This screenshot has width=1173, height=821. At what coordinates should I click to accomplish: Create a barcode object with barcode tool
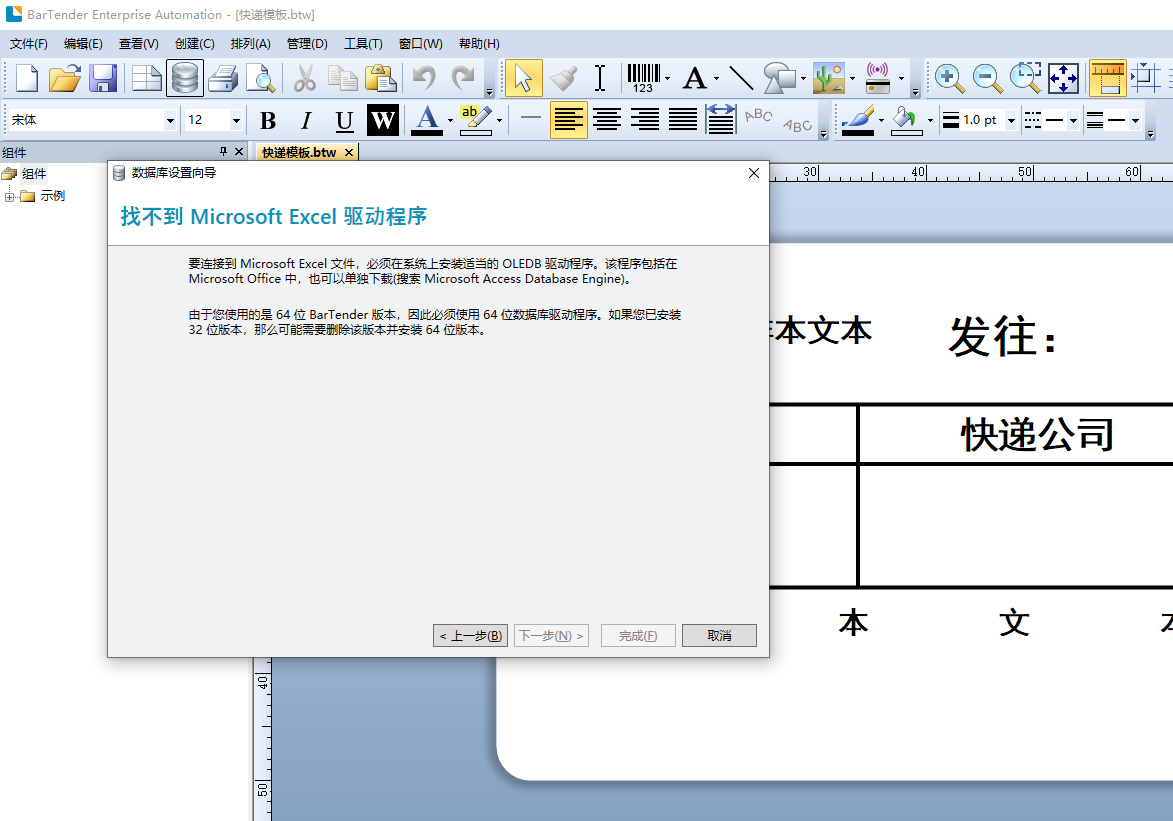point(643,78)
